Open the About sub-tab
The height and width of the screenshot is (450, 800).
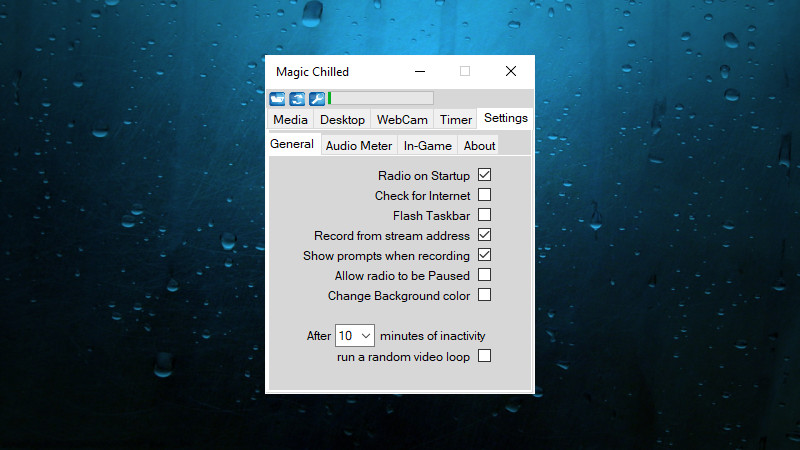click(480, 146)
